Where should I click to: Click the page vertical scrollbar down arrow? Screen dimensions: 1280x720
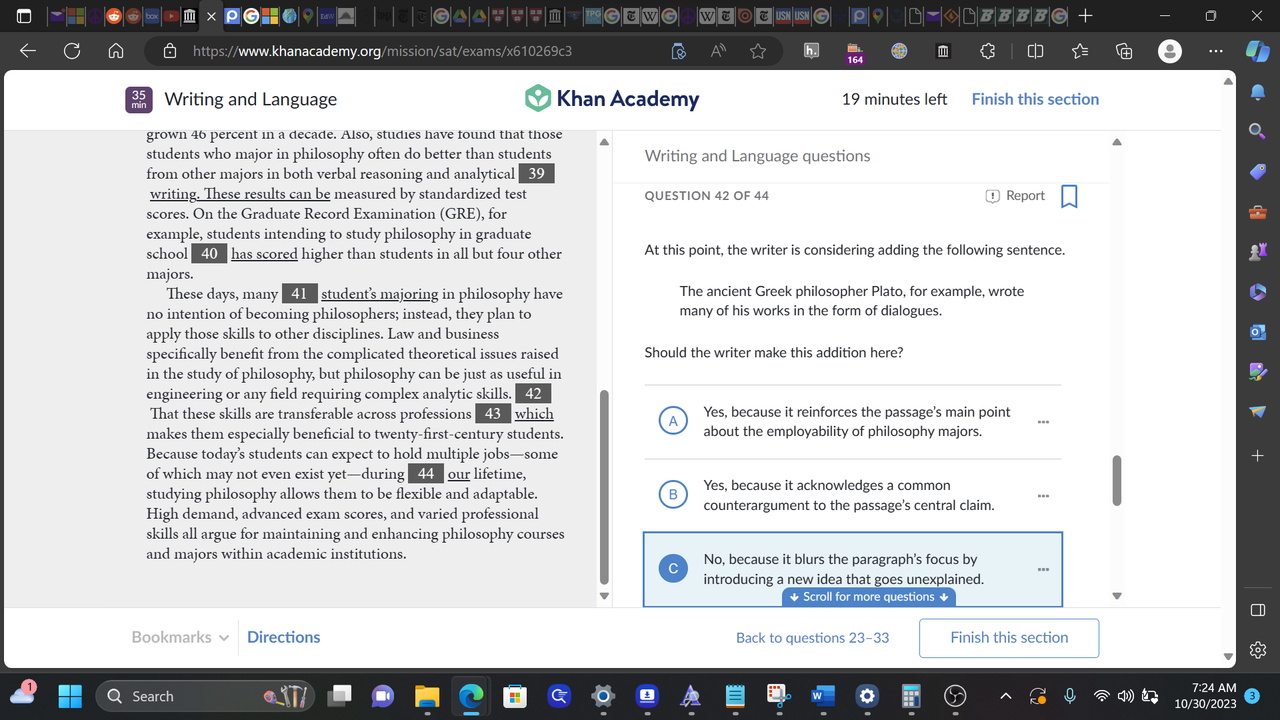[1229, 657]
